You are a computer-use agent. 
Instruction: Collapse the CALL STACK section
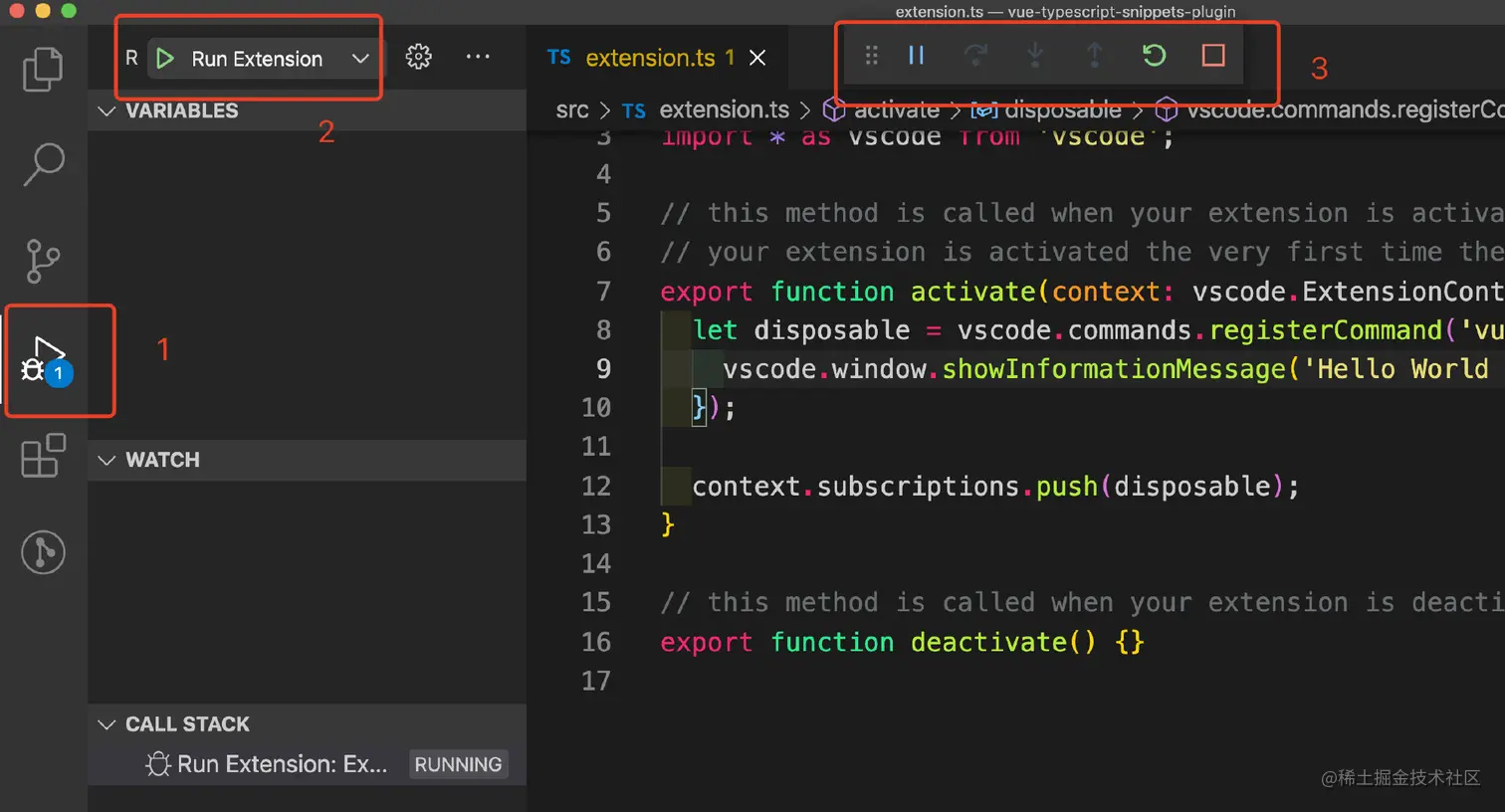click(307, 723)
